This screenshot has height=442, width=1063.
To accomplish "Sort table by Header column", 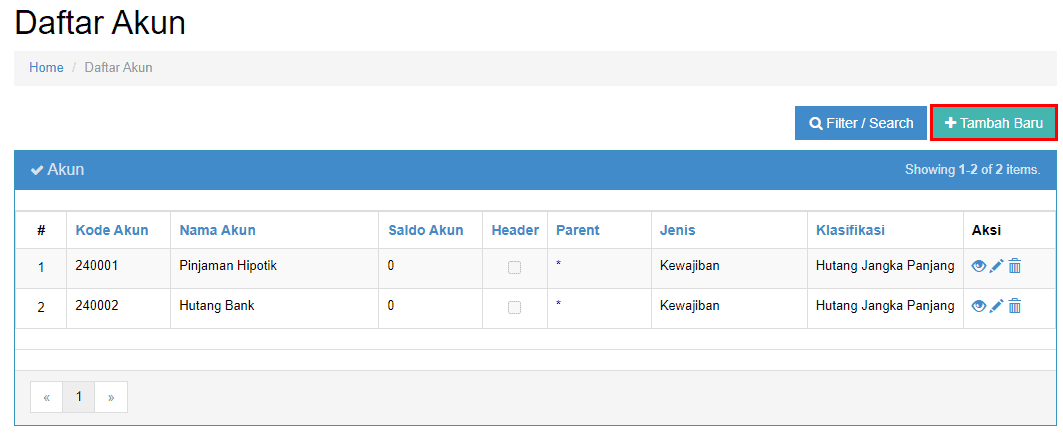I will 515,230.
